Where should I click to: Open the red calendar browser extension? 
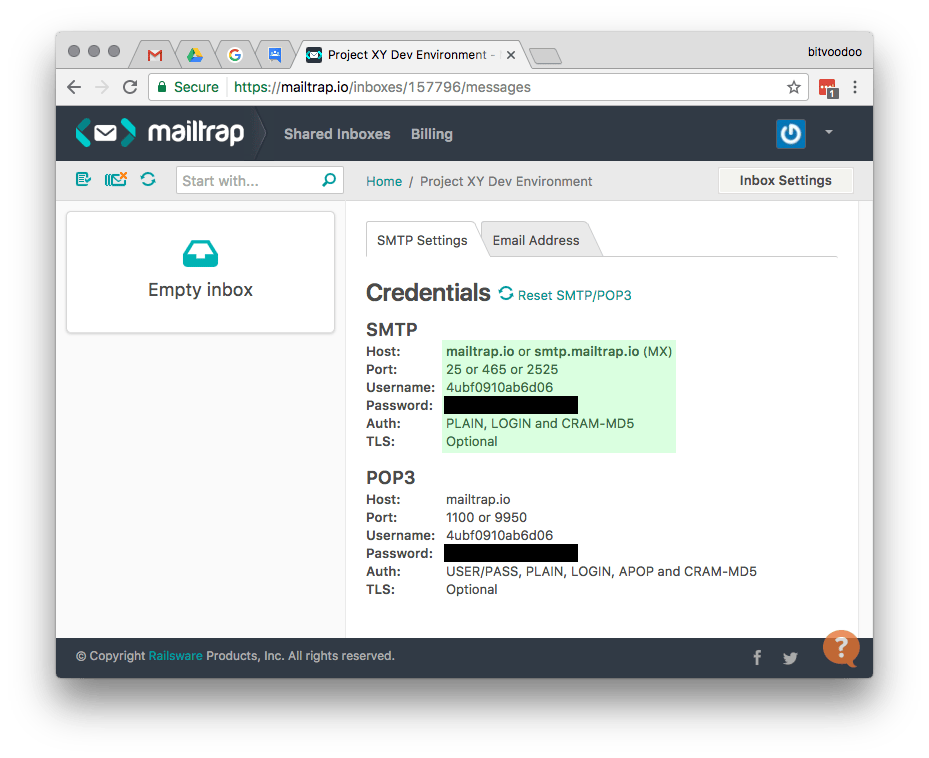coord(828,88)
